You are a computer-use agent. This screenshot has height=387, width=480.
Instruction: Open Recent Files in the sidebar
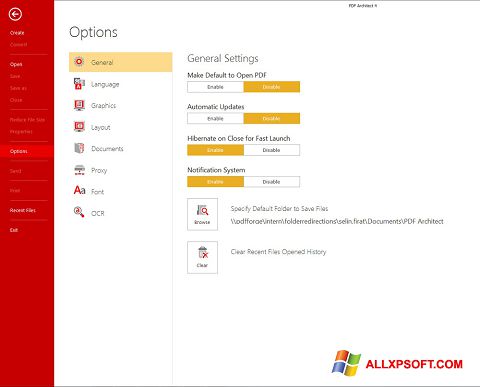pos(23,210)
